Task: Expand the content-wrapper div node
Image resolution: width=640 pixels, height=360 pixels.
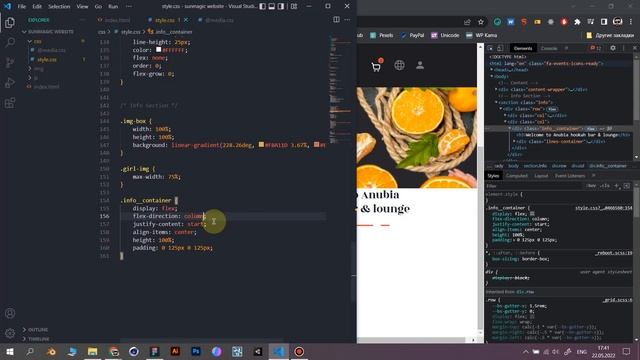Action: click(x=496, y=89)
